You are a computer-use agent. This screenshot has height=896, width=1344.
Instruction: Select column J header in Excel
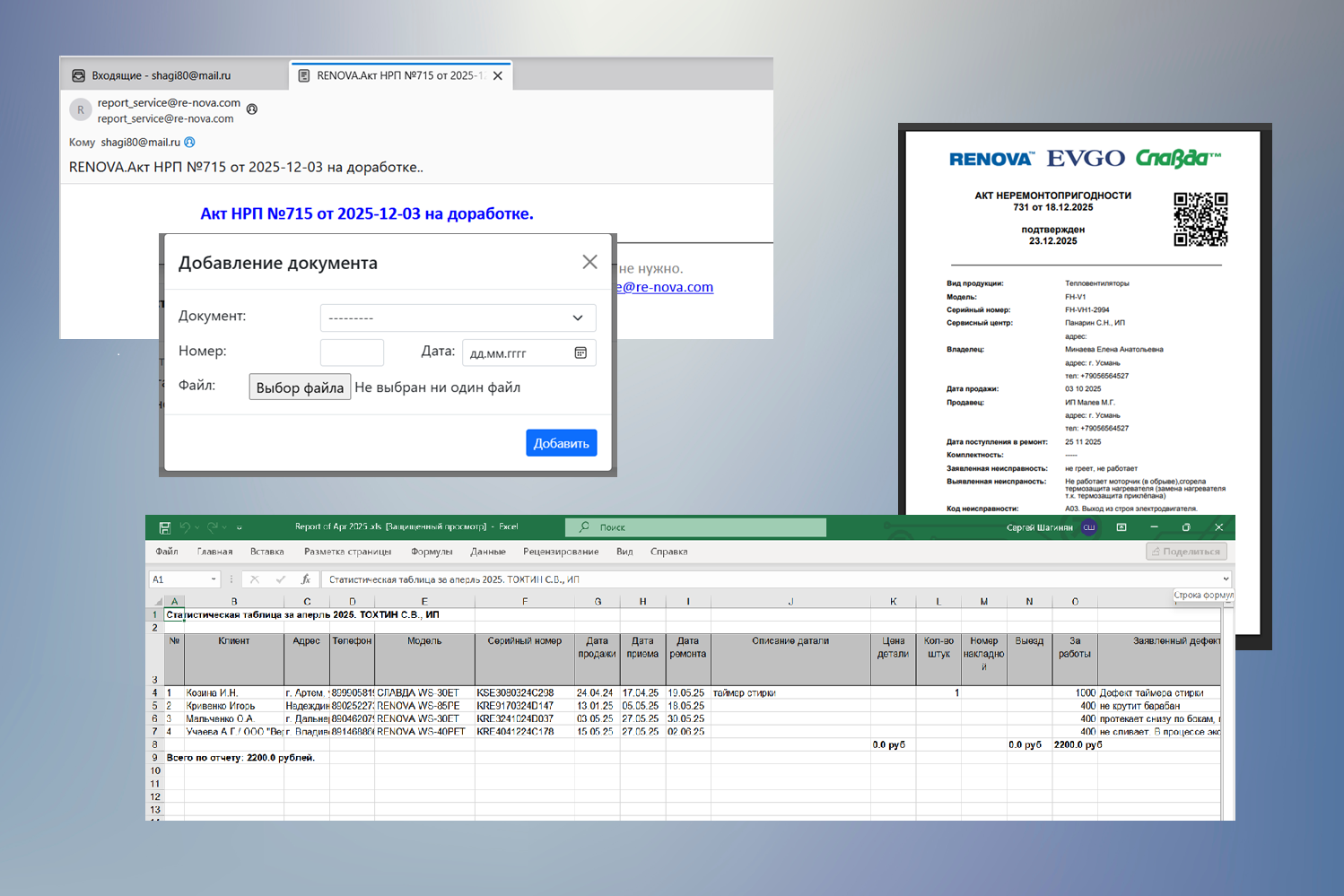coord(790,602)
